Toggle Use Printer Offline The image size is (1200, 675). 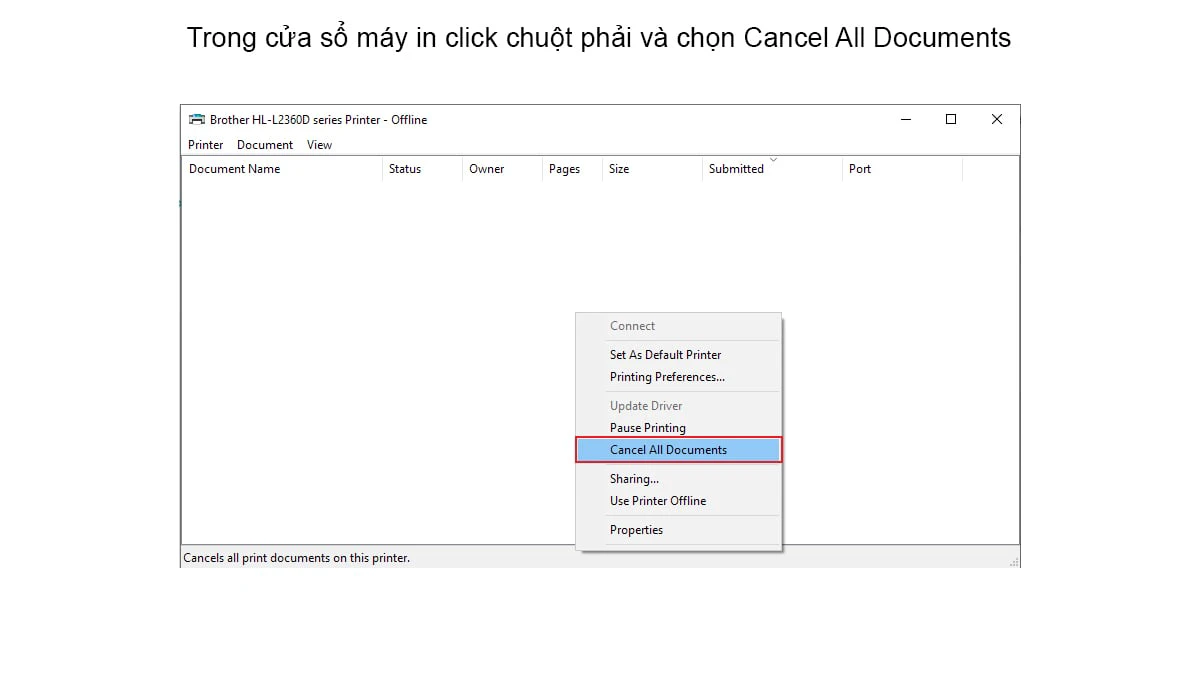tap(678, 501)
